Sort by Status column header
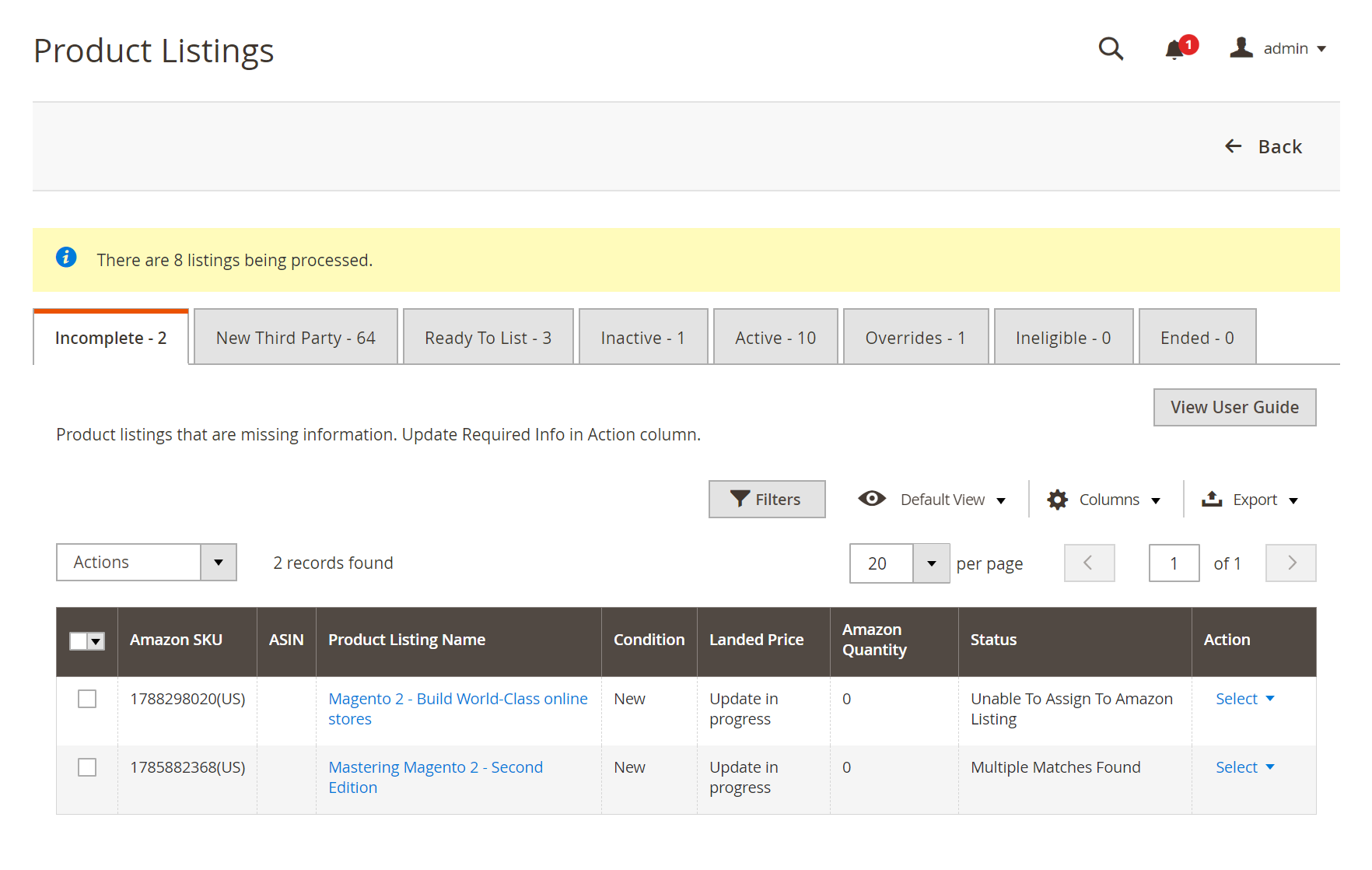This screenshot has width=1372, height=870. pos(1075,641)
